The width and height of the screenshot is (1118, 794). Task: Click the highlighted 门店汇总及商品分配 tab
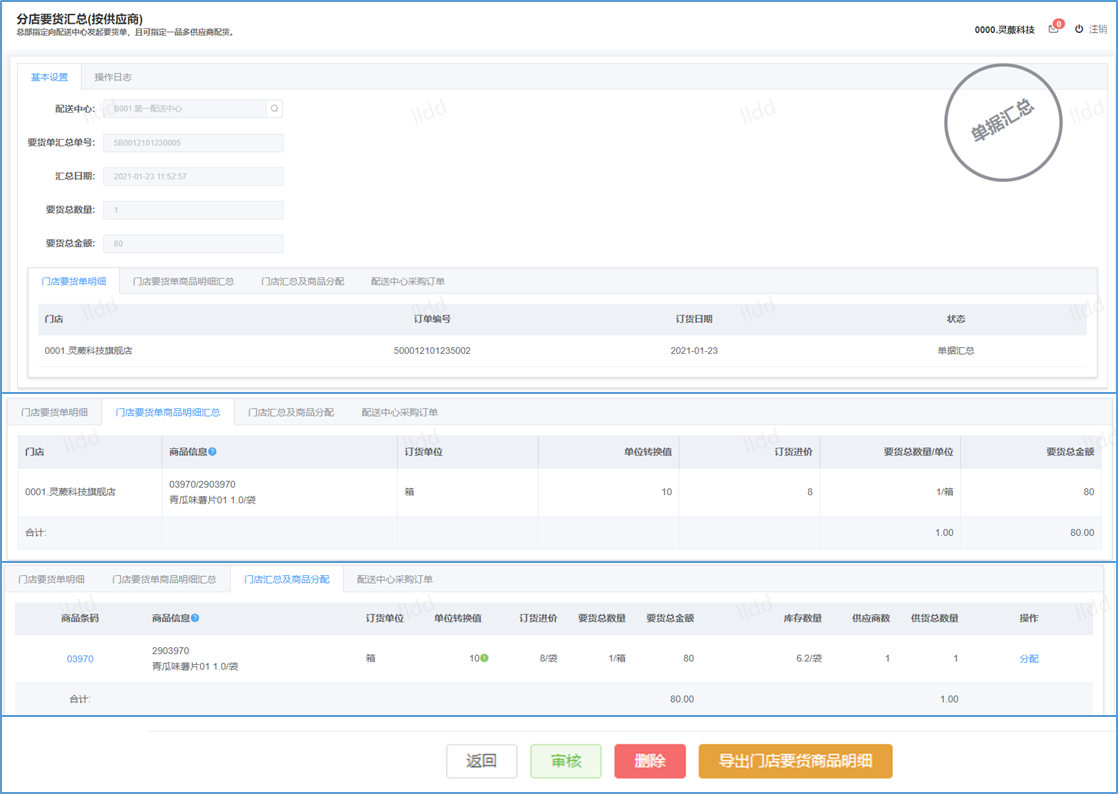(x=286, y=579)
